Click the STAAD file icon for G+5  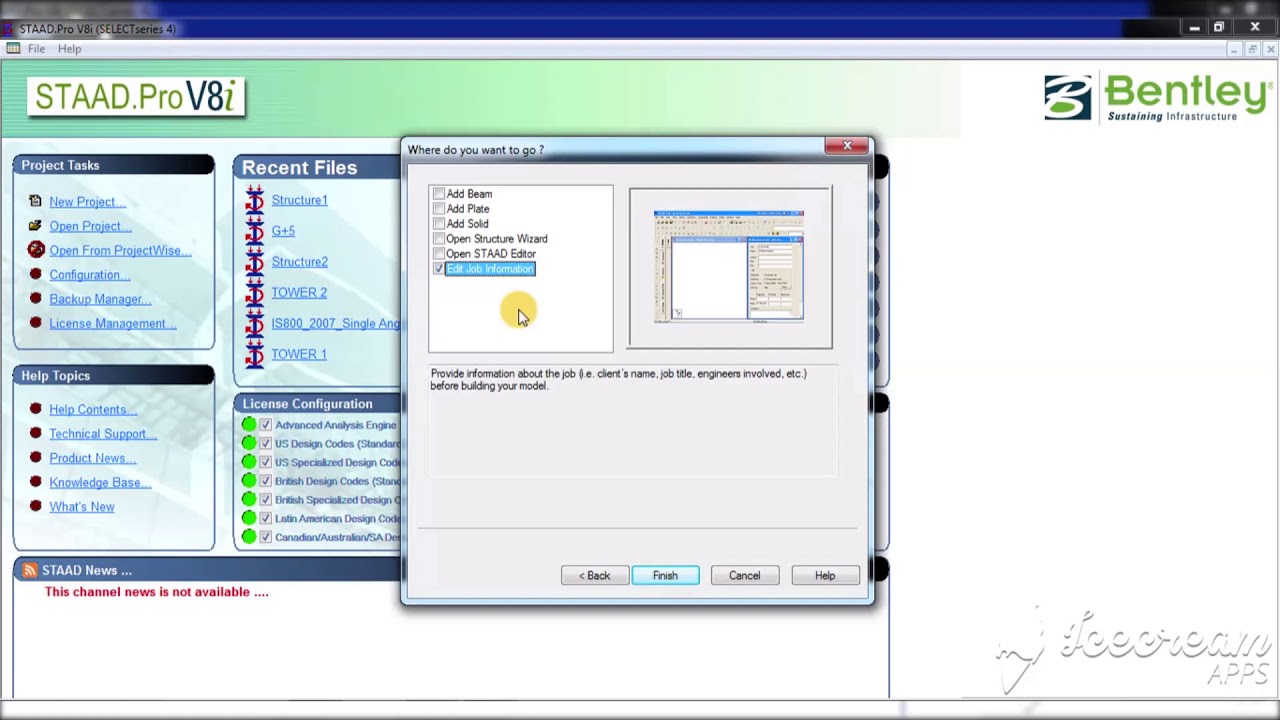[255, 231]
